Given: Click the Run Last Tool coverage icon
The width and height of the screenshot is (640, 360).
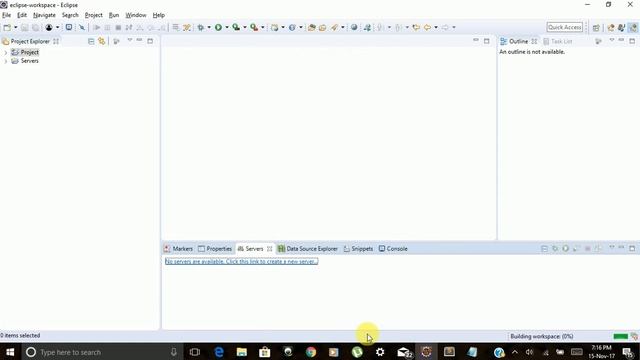Looking at the screenshot, I should 236,27.
